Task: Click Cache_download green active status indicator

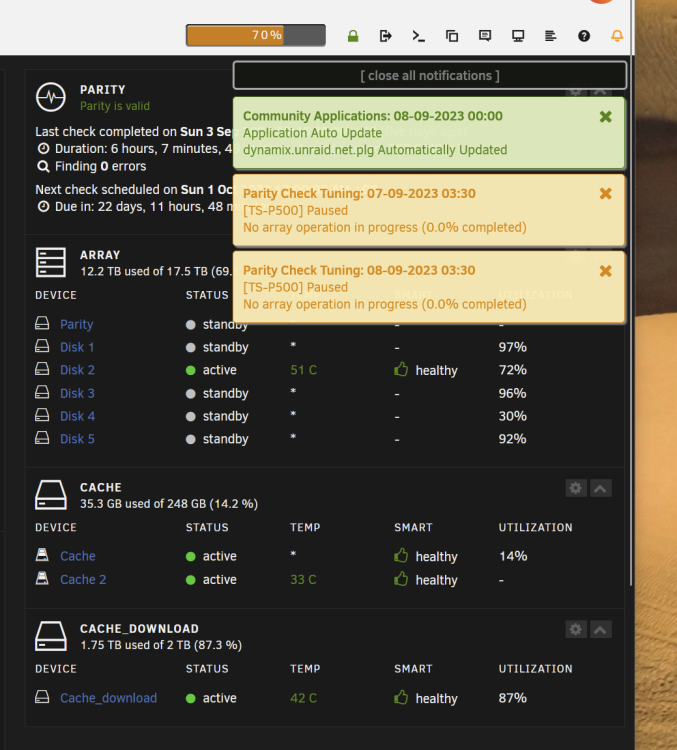Action: click(190, 699)
